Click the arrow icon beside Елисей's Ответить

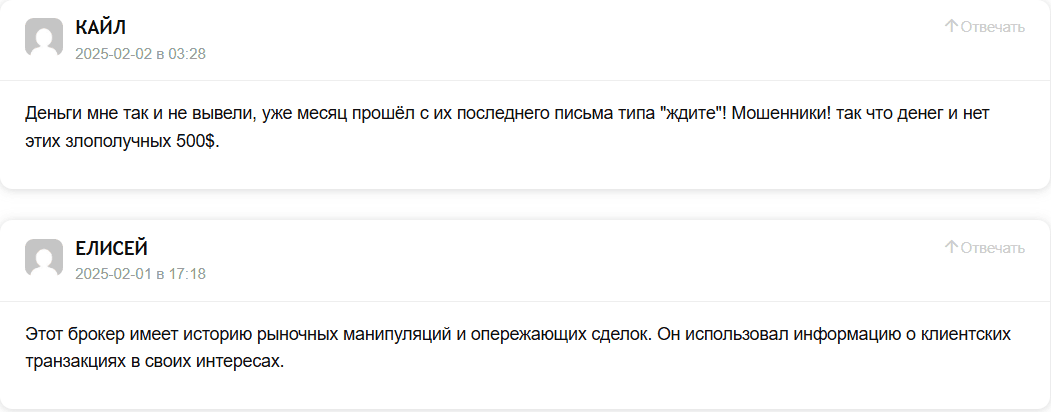951,247
